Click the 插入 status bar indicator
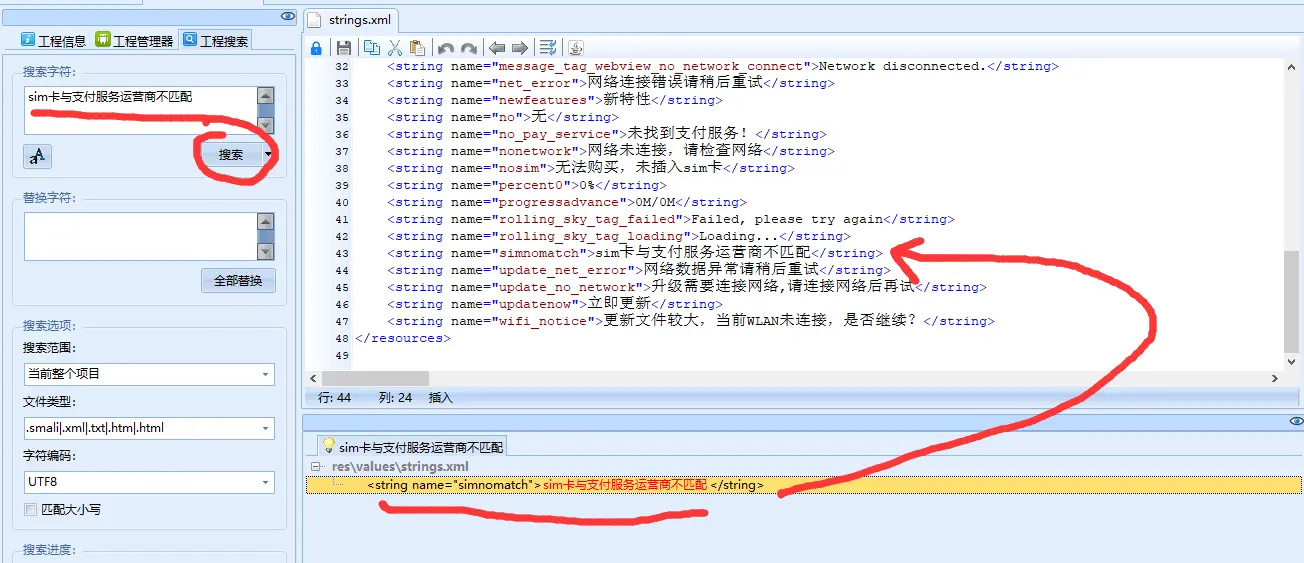Screen dimensions: 1304x563 pyautogui.click(x=441, y=398)
